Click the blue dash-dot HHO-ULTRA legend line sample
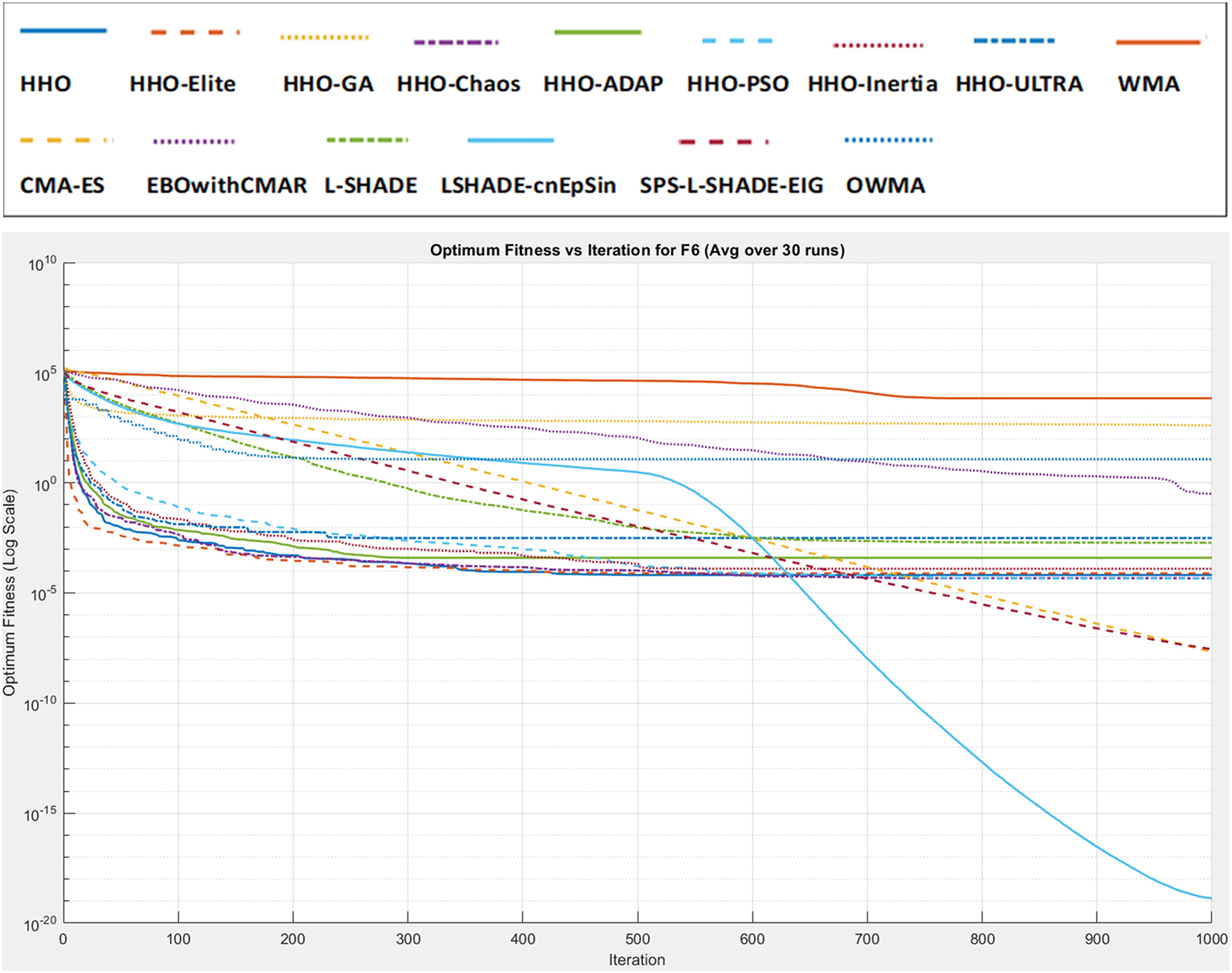 tap(1014, 41)
